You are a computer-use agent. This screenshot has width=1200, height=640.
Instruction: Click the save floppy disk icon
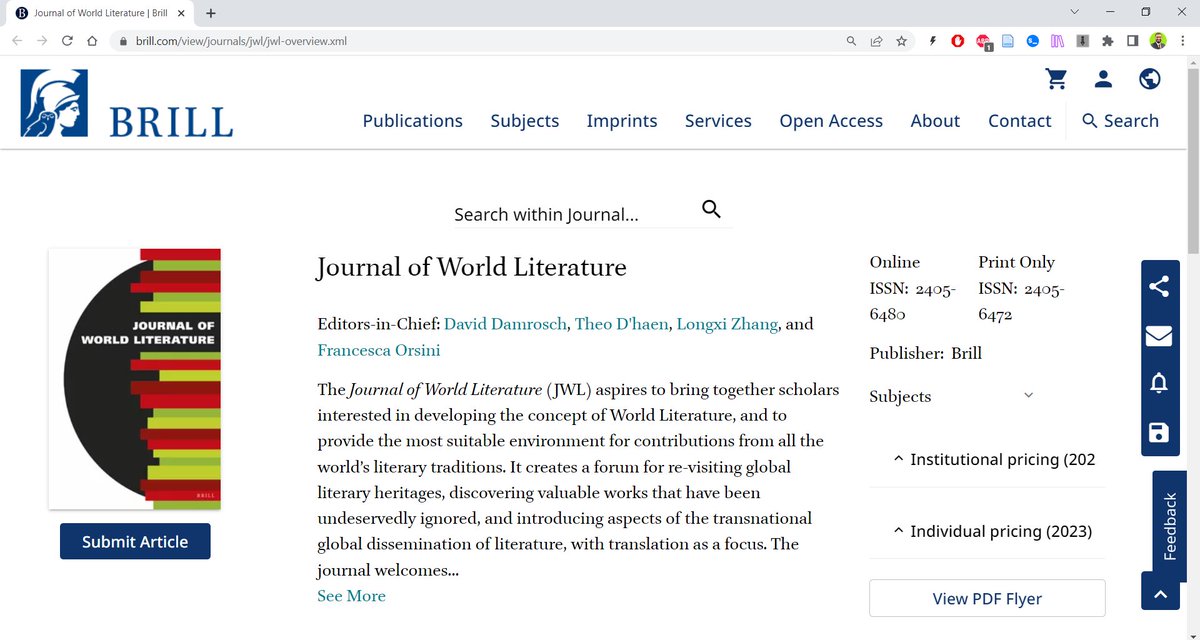(x=1159, y=432)
